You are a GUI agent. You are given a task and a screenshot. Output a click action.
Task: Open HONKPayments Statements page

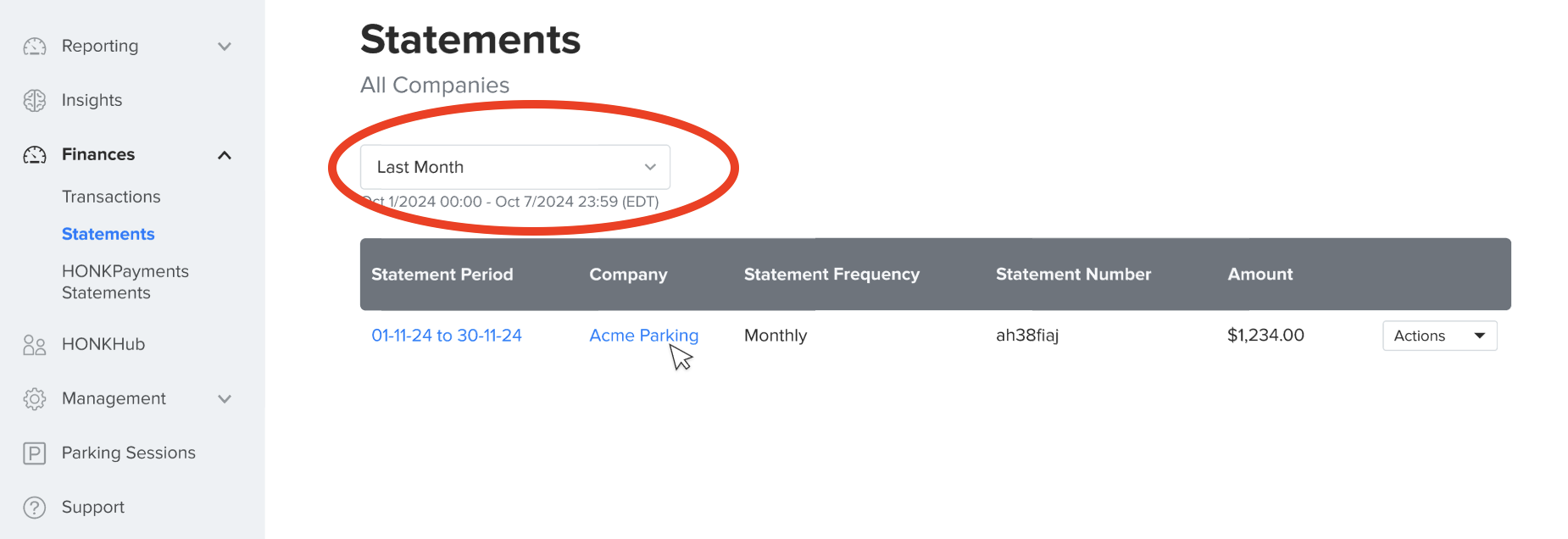125,282
